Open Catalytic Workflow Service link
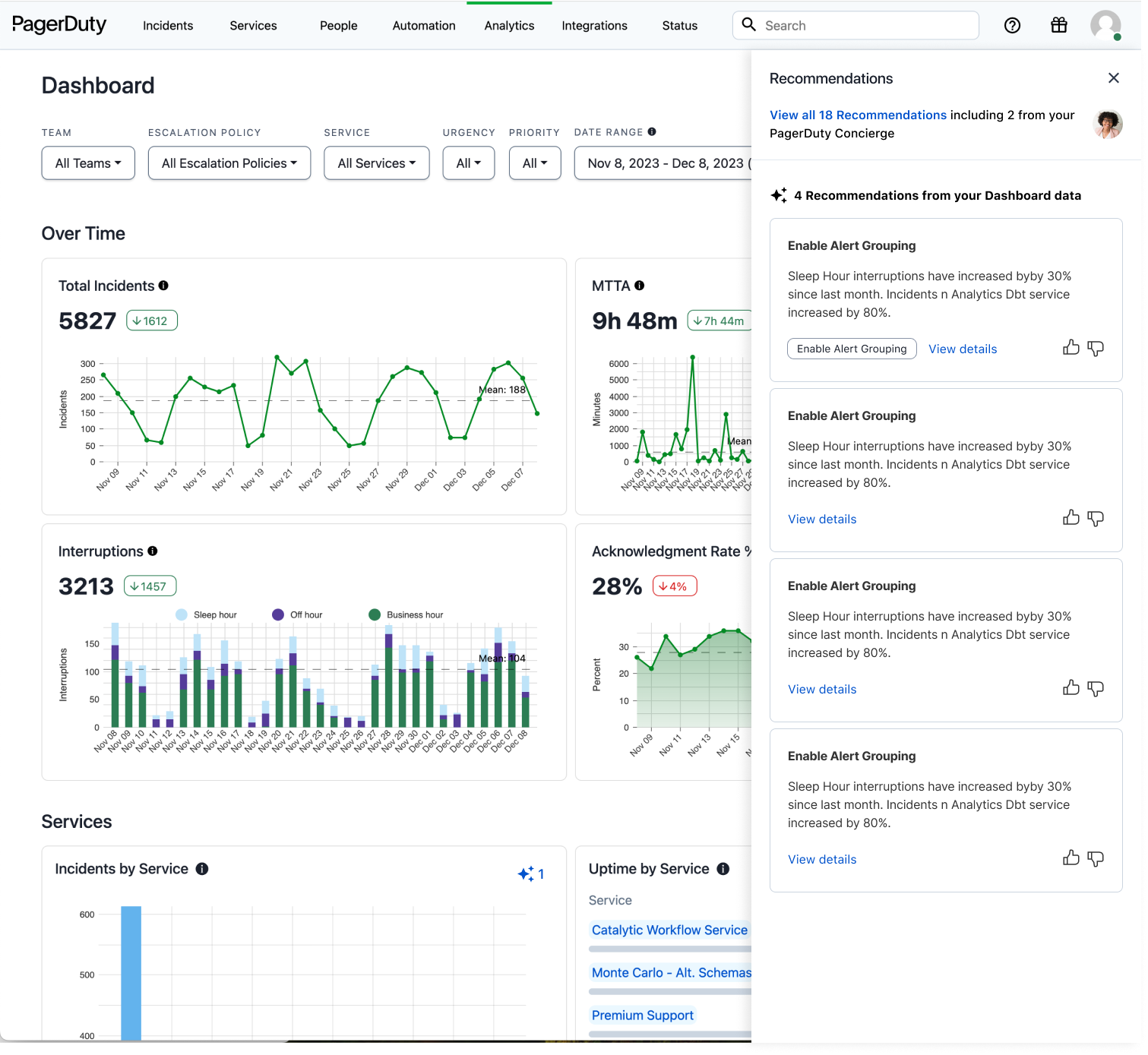The height and width of the screenshot is (1055, 1148). [x=669, y=930]
